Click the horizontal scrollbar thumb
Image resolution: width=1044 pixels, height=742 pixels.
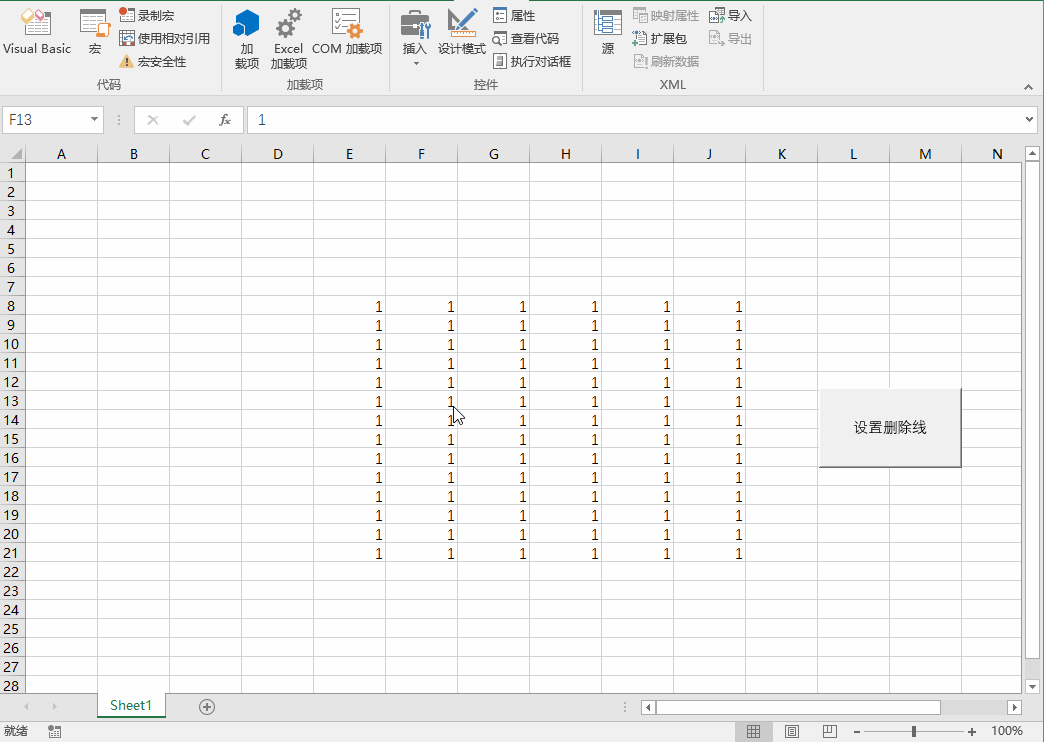pyautogui.click(x=798, y=707)
